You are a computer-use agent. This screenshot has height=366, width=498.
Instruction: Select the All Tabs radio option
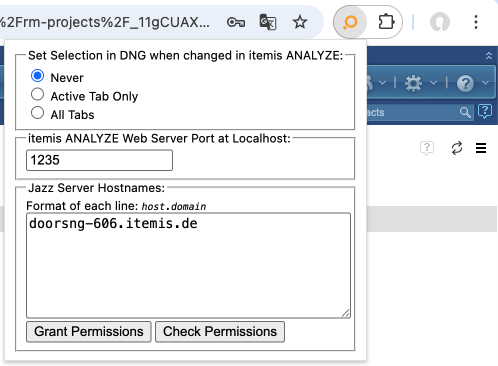(37, 113)
